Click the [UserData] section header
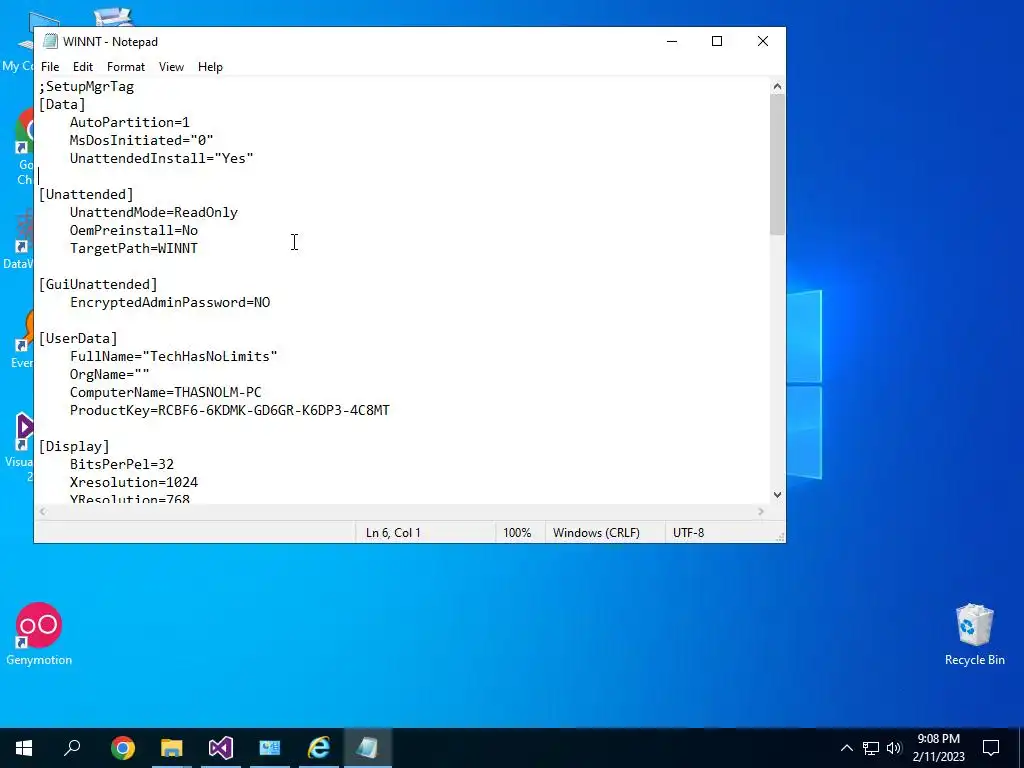Viewport: 1024px width, 768px height. coord(78,338)
